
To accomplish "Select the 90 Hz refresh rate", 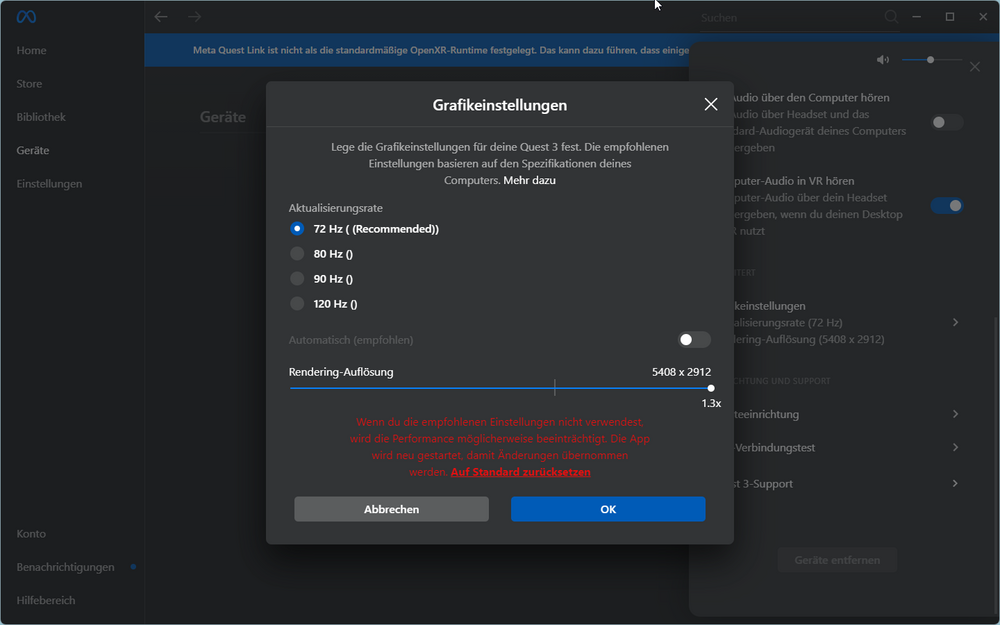I will 297,279.
